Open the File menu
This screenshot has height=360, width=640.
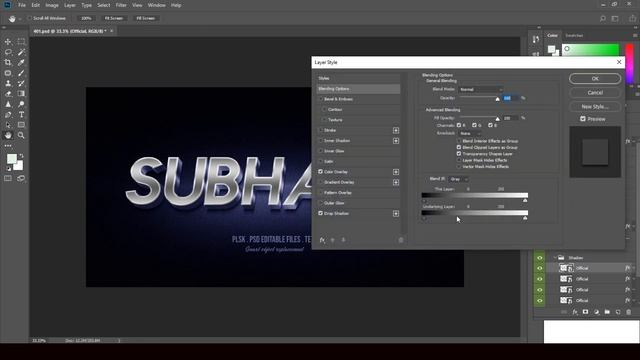click(x=22, y=5)
